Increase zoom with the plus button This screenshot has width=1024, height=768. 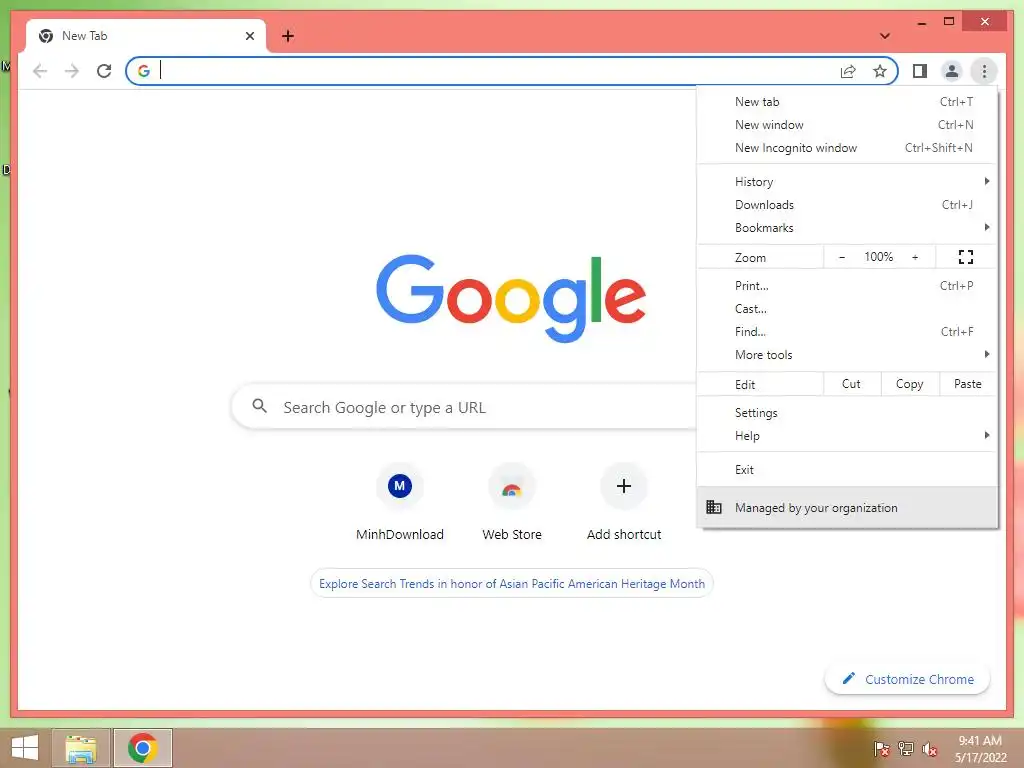click(915, 257)
